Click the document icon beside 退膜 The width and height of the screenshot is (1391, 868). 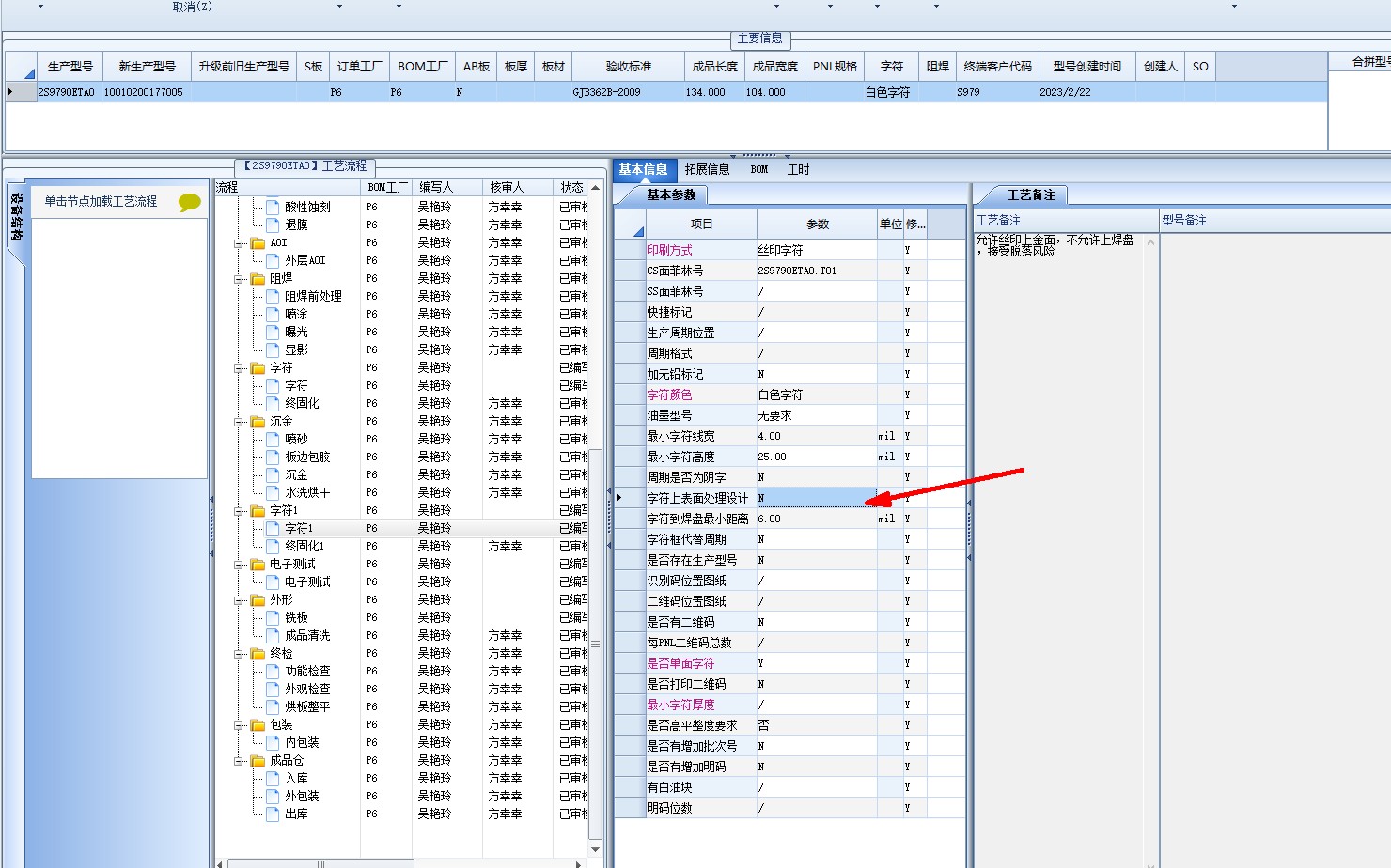[273, 225]
